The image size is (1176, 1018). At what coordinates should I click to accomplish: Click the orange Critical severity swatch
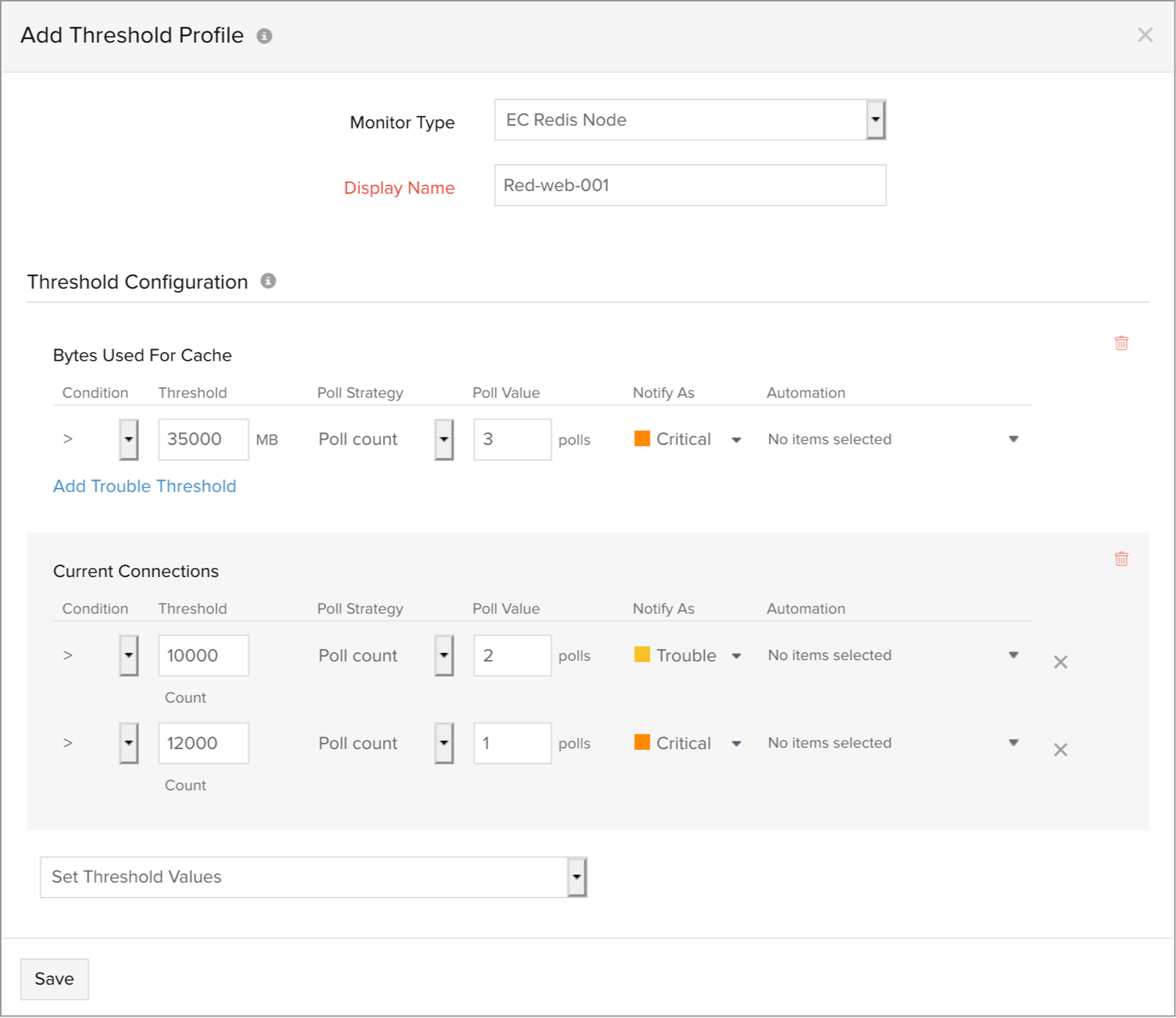(x=642, y=438)
